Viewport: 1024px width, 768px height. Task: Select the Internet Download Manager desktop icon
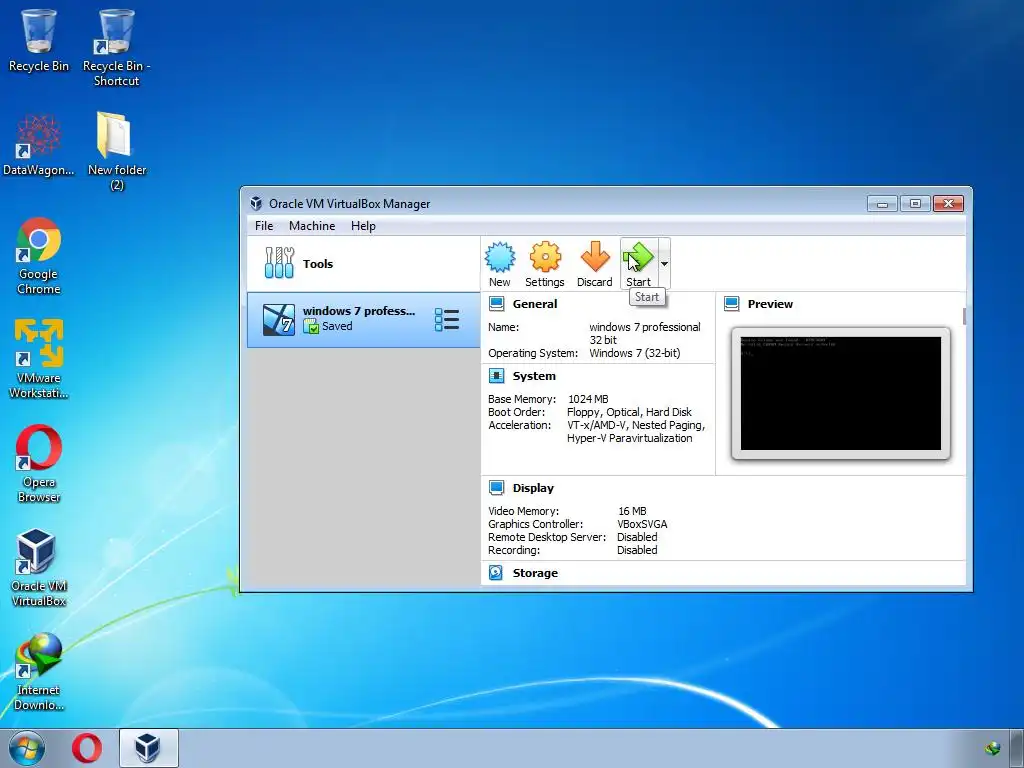tap(39, 671)
